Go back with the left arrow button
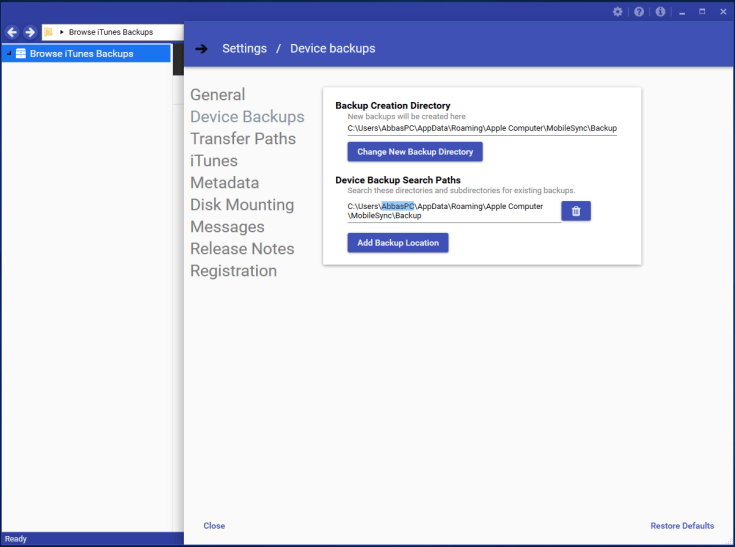Image resolution: width=735 pixels, height=547 pixels. (12, 32)
